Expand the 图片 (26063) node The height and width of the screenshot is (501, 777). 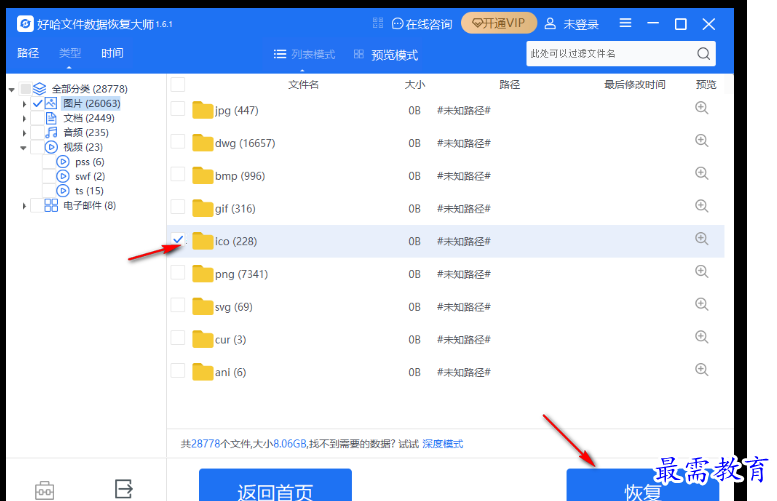[x=24, y=104]
